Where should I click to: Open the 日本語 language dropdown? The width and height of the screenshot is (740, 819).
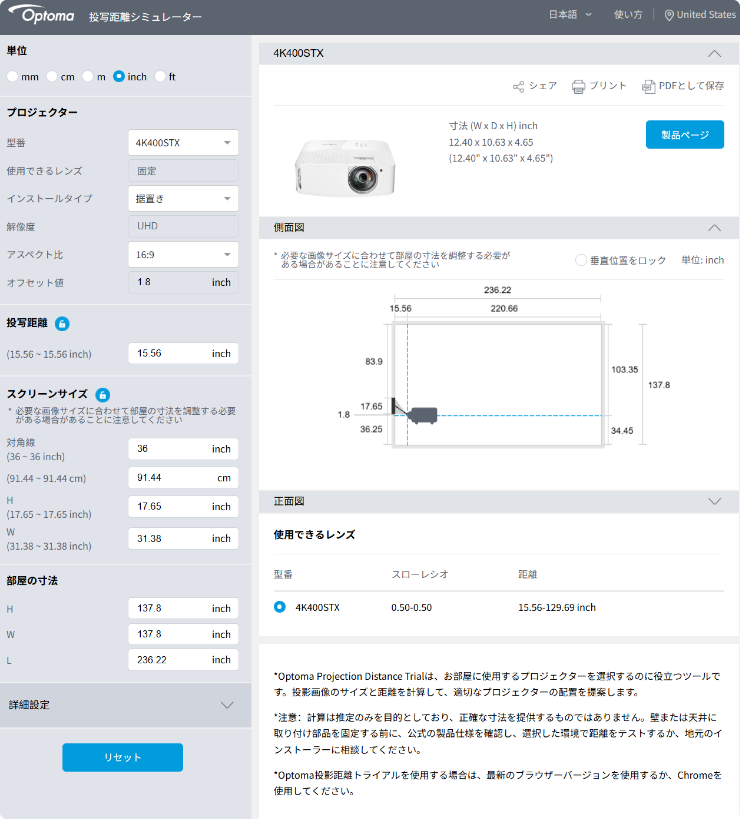[570, 15]
